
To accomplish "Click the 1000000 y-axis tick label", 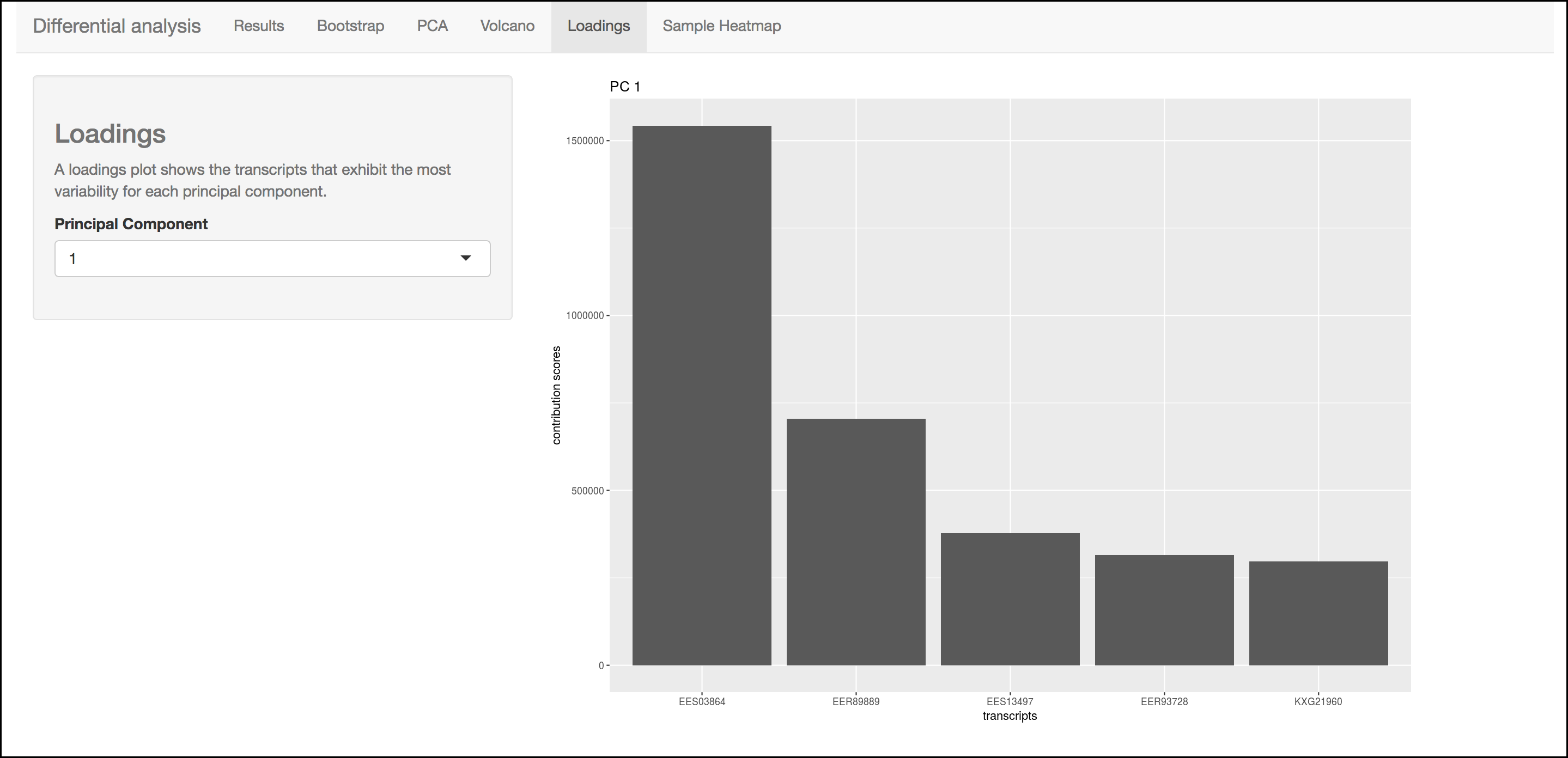I will tap(585, 316).
